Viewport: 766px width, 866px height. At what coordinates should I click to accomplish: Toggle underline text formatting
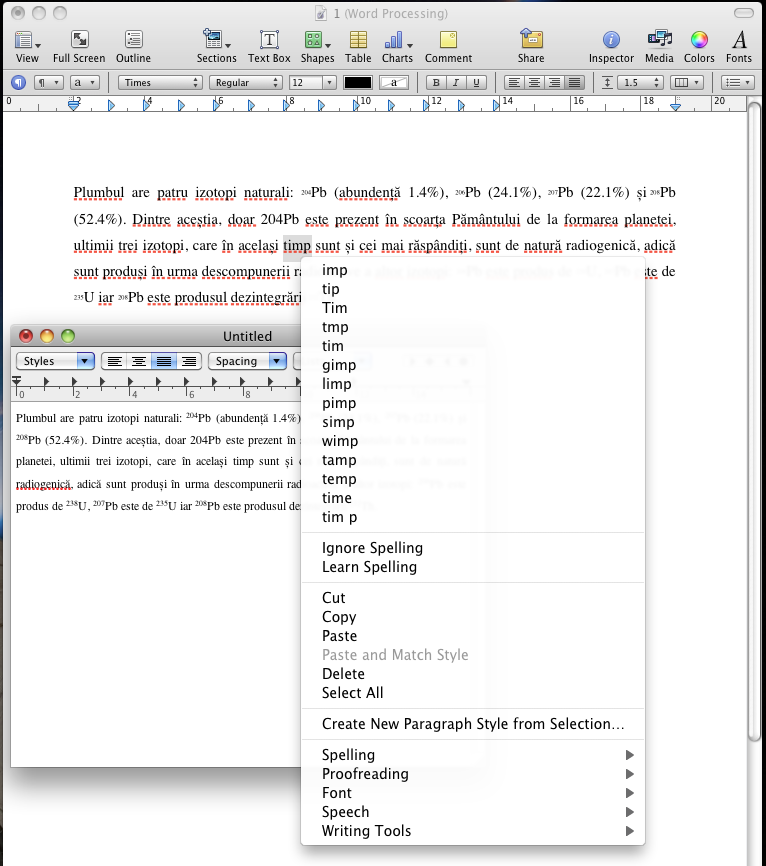[x=476, y=83]
